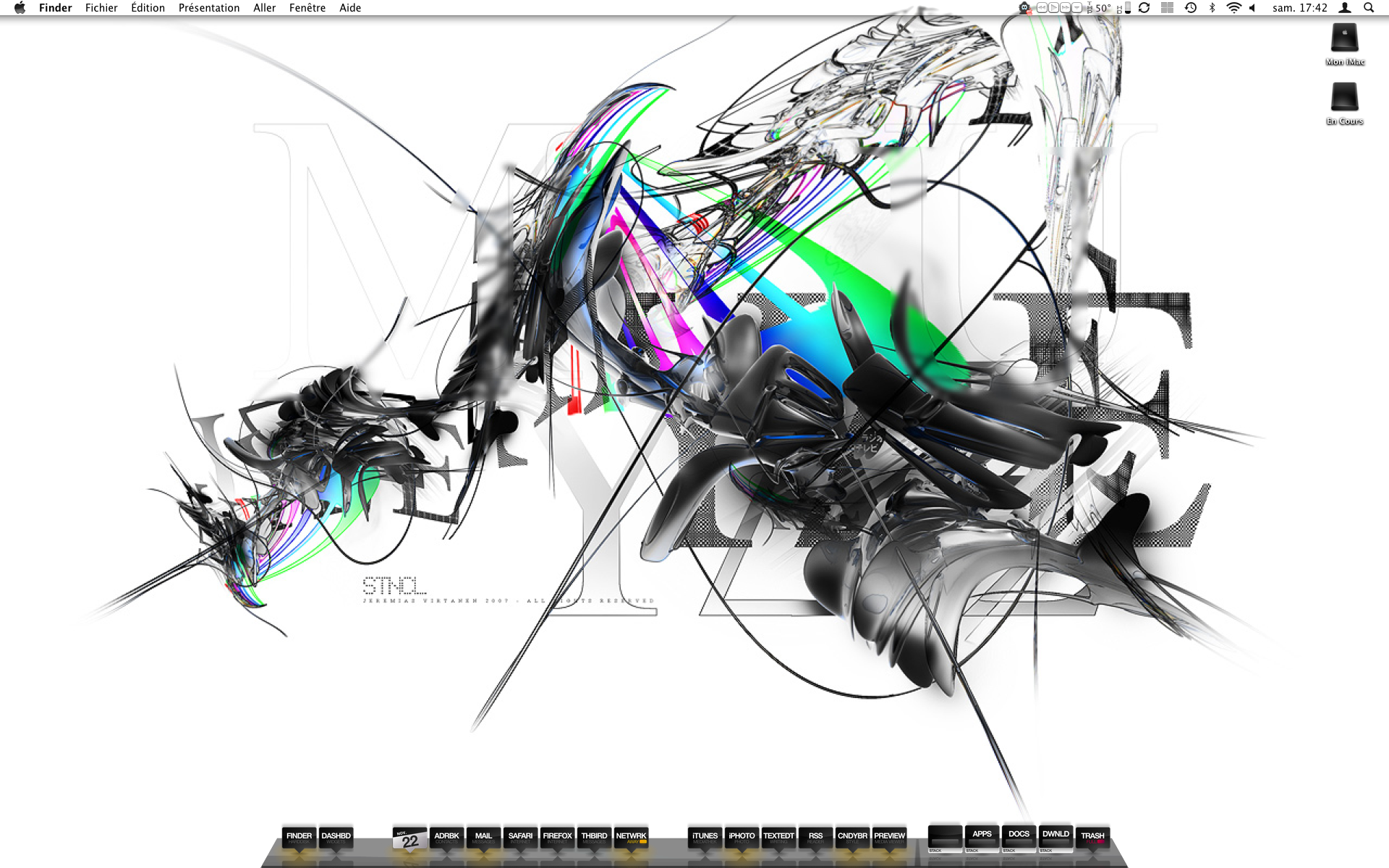The image size is (1389, 868).
Task: Open the Nov 22 calendar dock icon
Action: click(x=409, y=838)
